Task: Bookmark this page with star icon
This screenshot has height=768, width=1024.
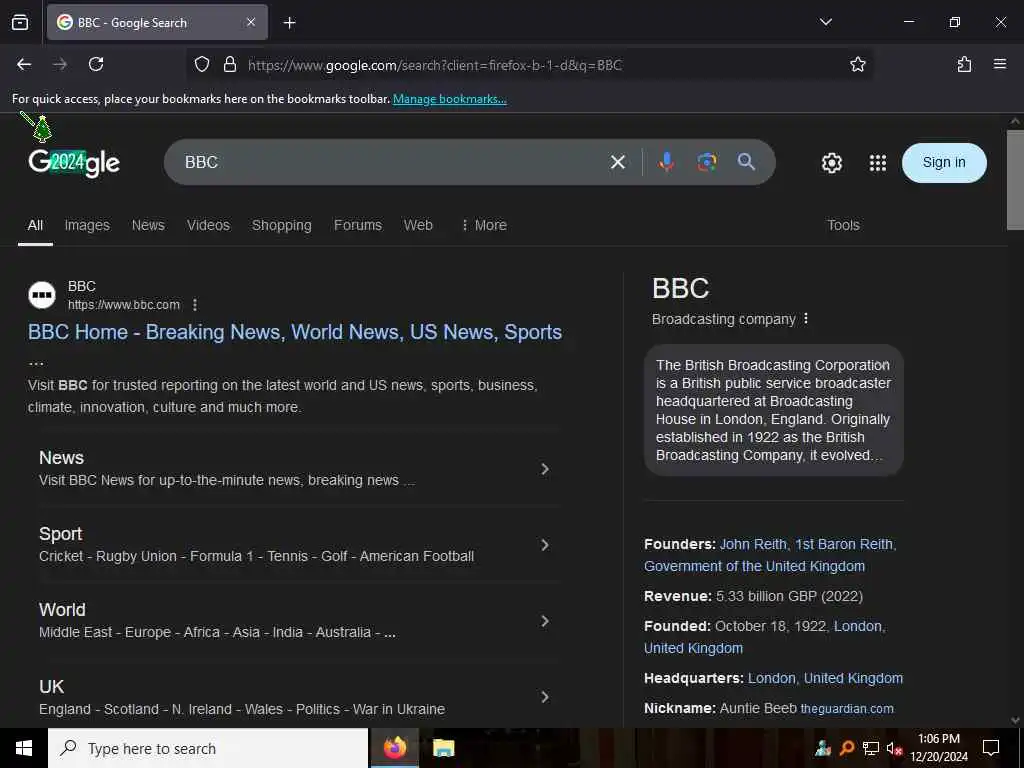Action: (x=857, y=64)
